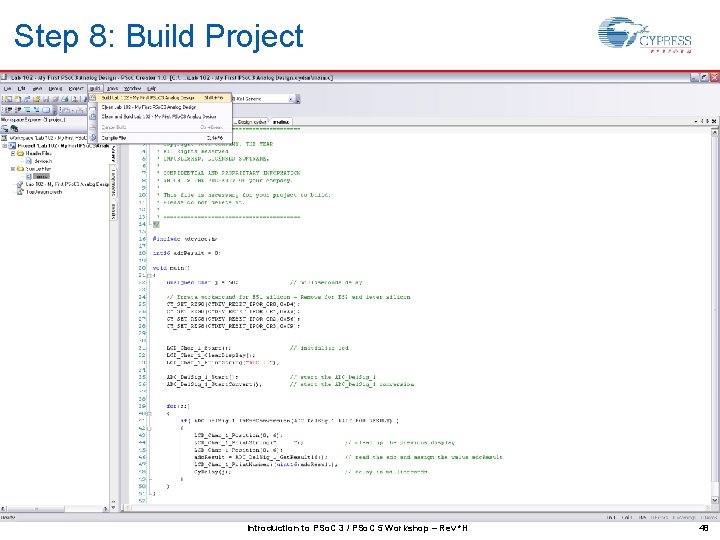The width and height of the screenshot is (720, 540).
Task: Open the Project menu
Action: [76, 88]
